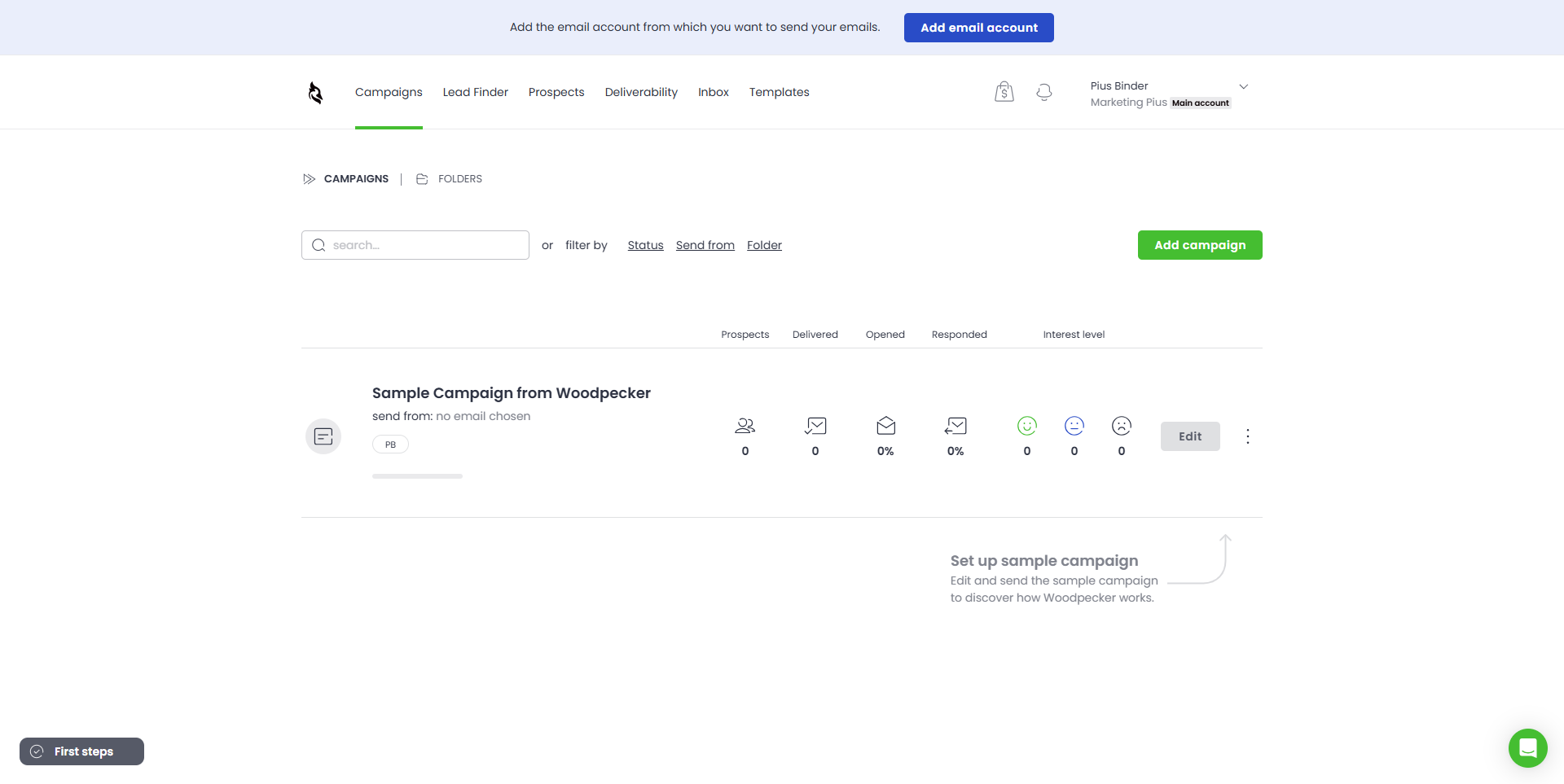Click the sad face interest icon

1121,426
